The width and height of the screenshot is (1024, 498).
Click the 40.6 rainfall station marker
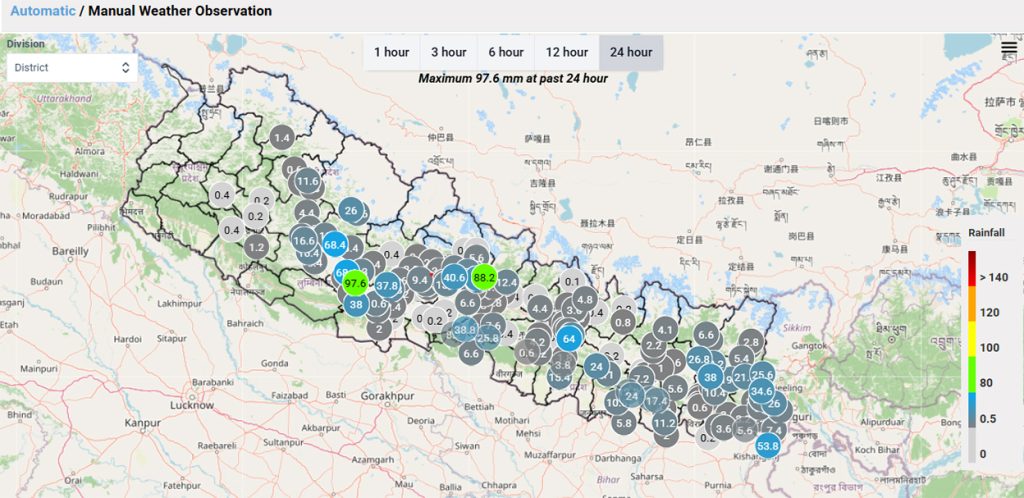tap(454, 278)
